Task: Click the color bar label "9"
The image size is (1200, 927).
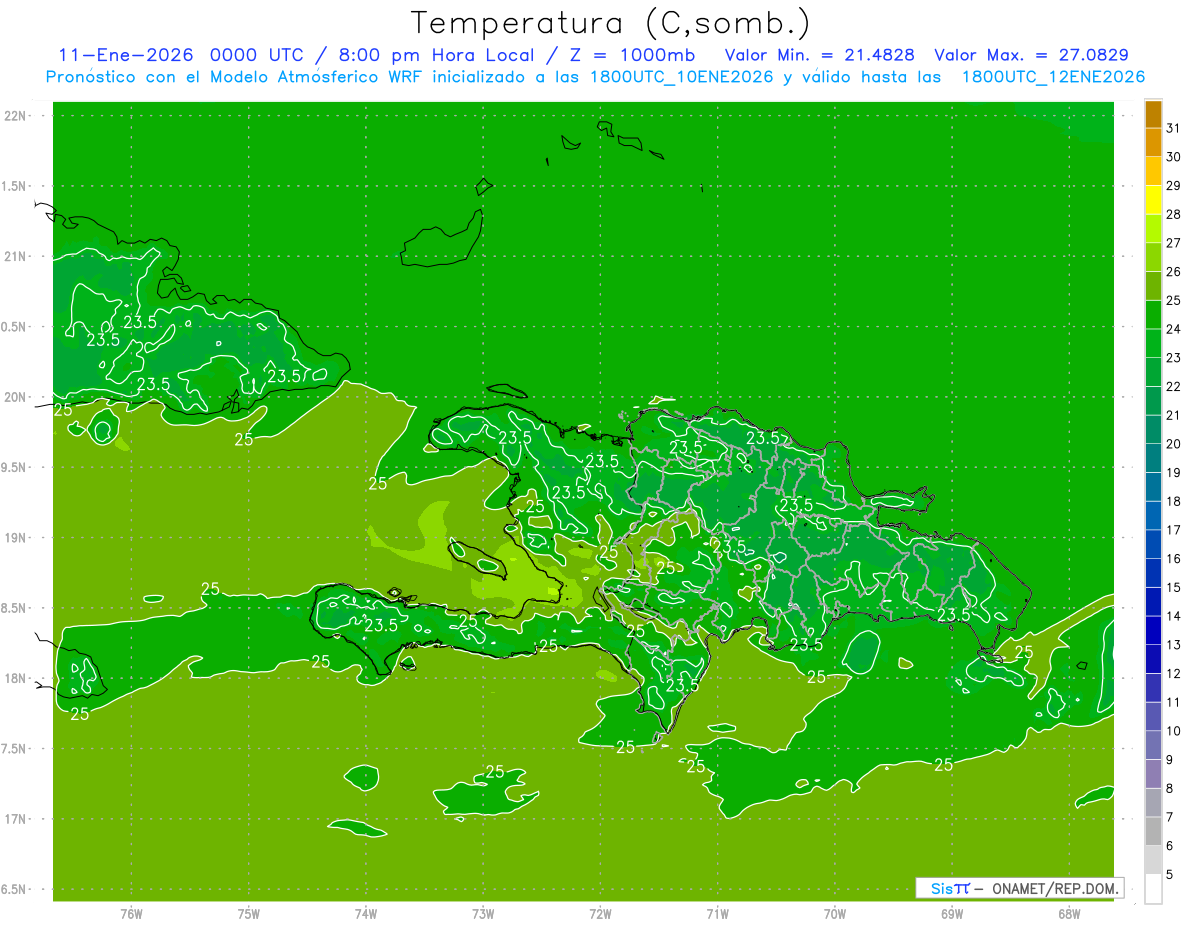Action: coord(1170,759)
